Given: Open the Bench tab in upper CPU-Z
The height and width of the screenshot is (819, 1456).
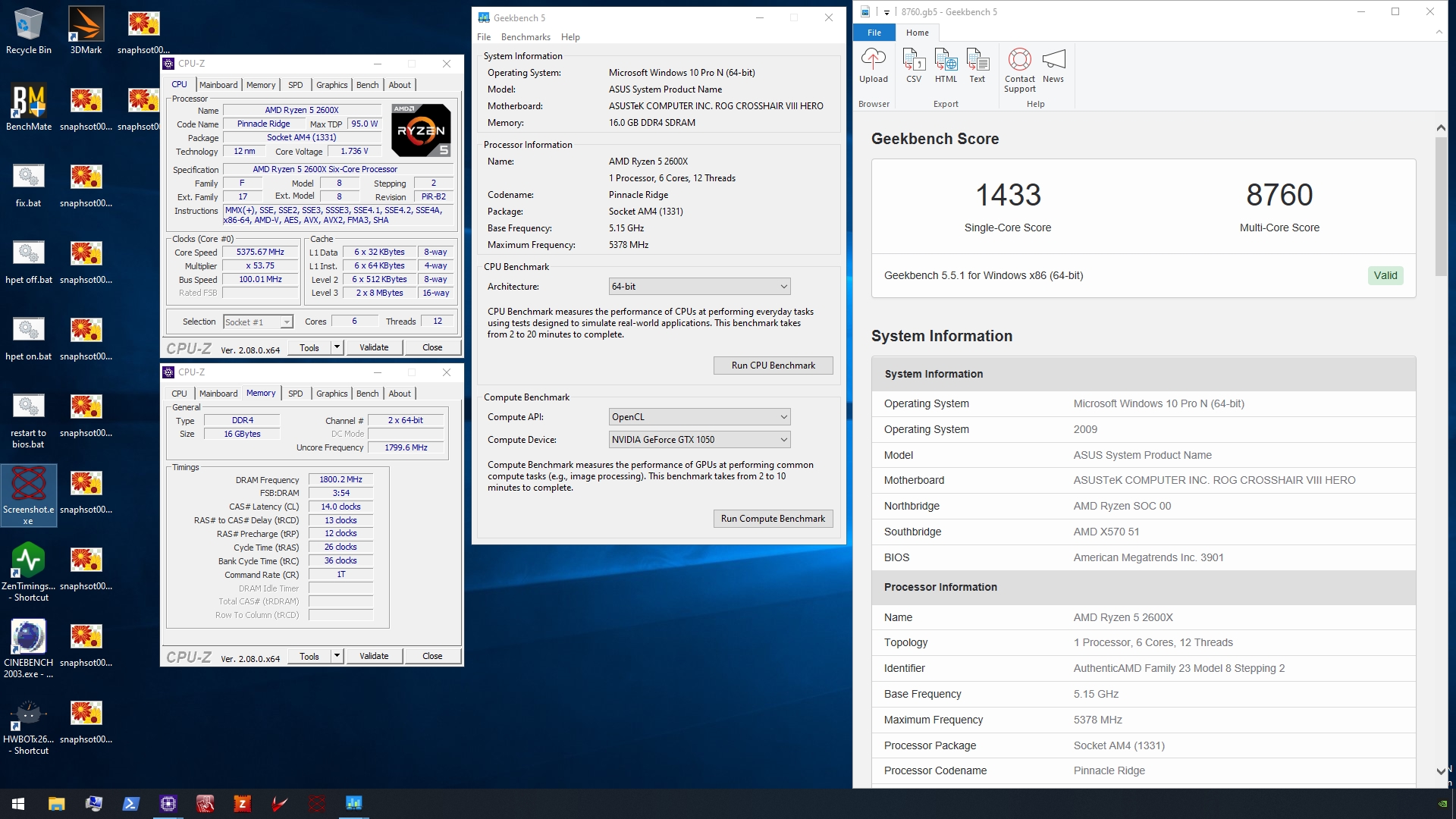Looking at the screenshot, I should tap(367, 85).
